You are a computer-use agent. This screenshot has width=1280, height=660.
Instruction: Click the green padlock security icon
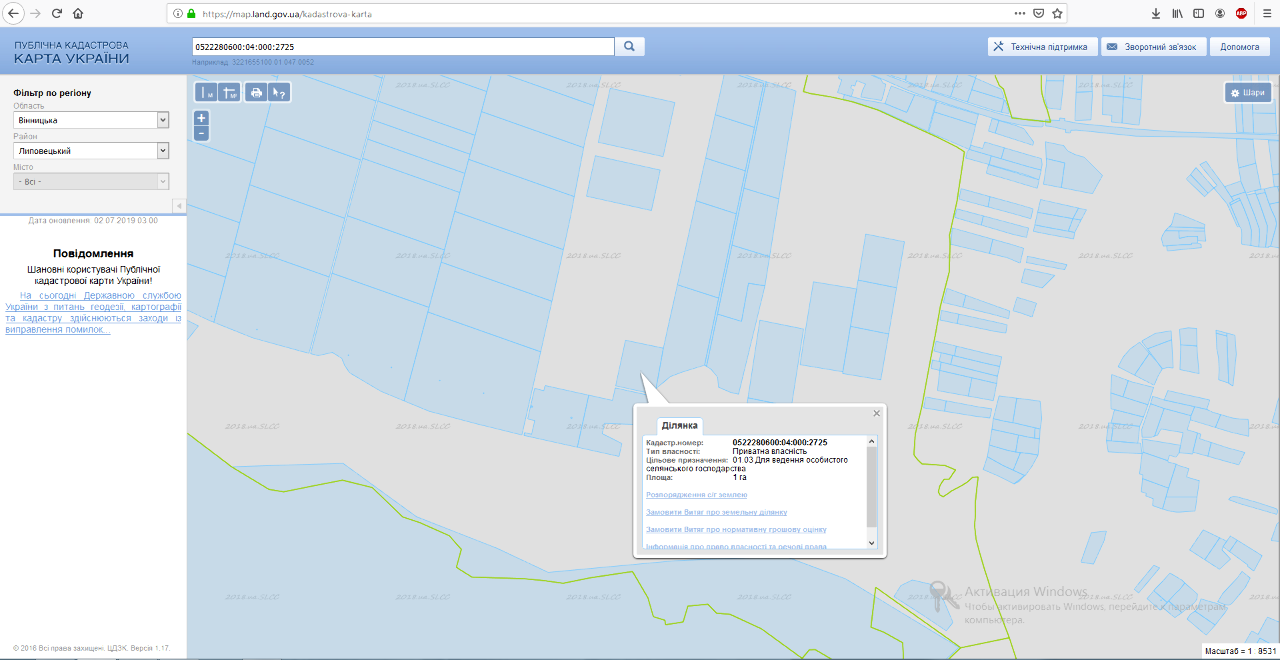click(x=191, y=14)
